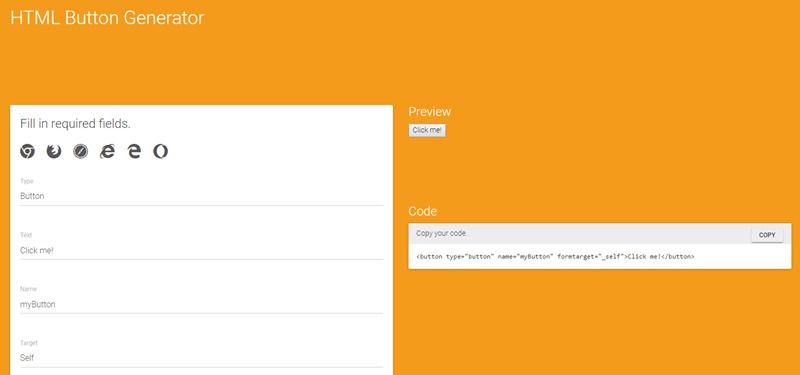The width and height of the screenshot is (800, 375).
Task: Click the 'Fill in required fields.' heading
Action: (76, 124)
